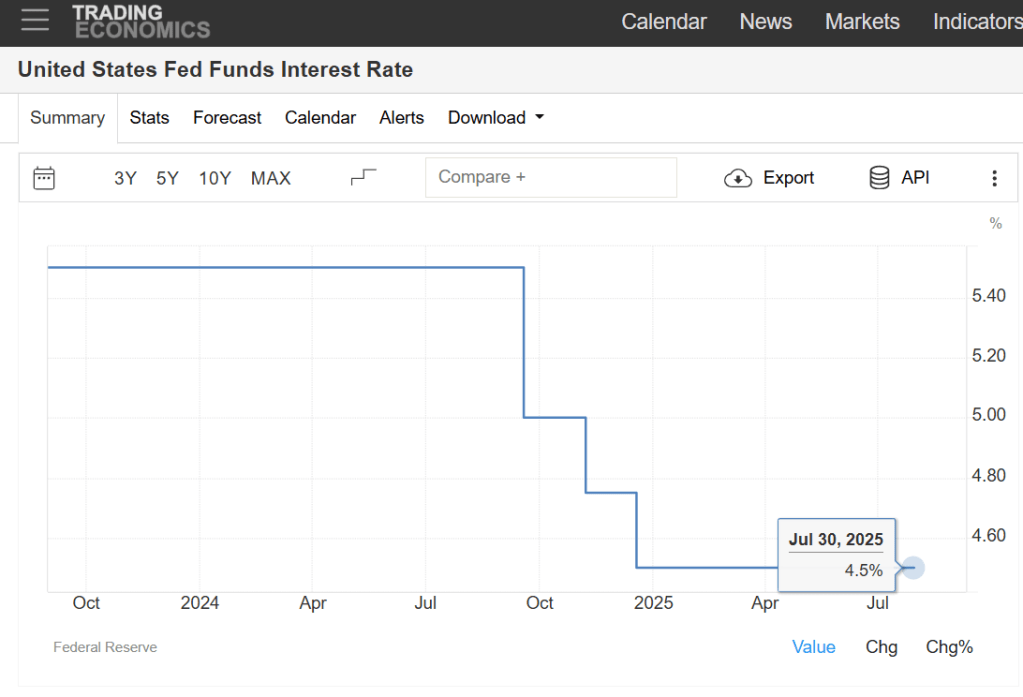Click the Export cloud download icon
Viewport: 1023px width, 697px height.
pyautogui.click(x=738, y=178)
